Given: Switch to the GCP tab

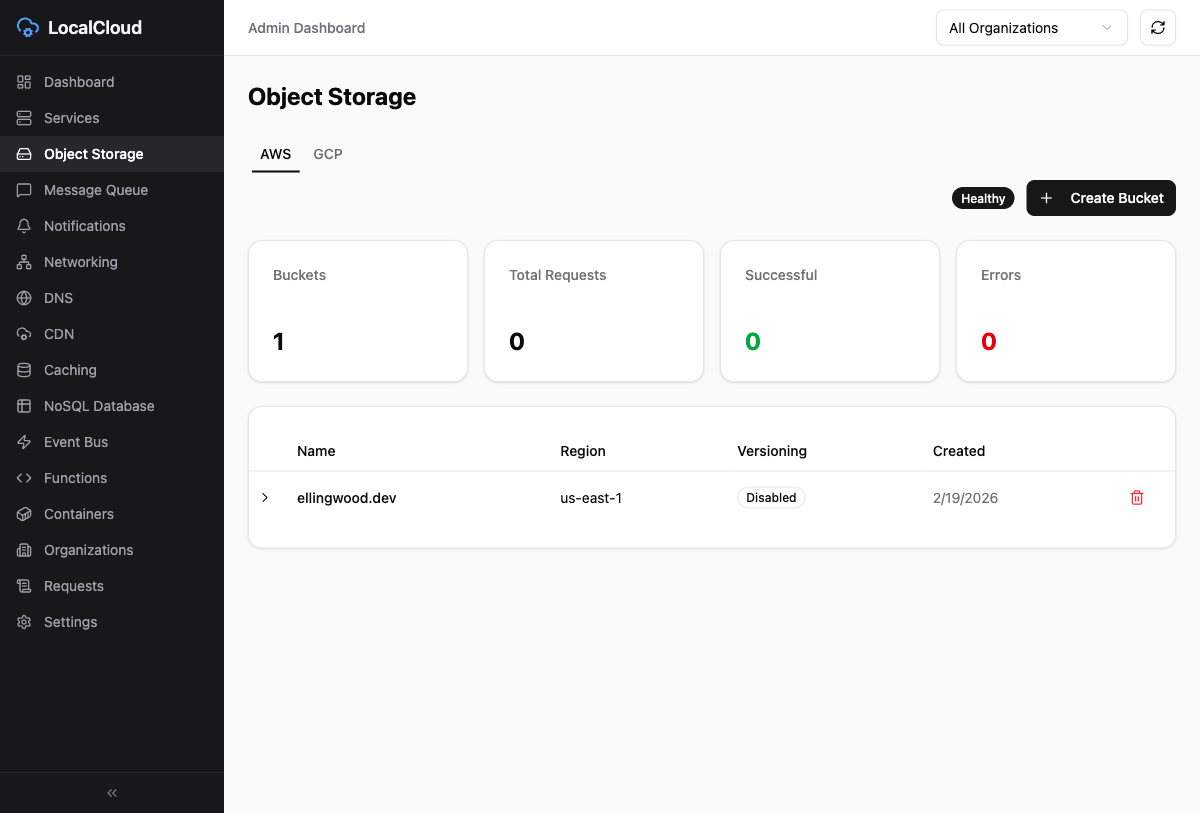Looking at the screenshot, I should (x=327, y=154).
